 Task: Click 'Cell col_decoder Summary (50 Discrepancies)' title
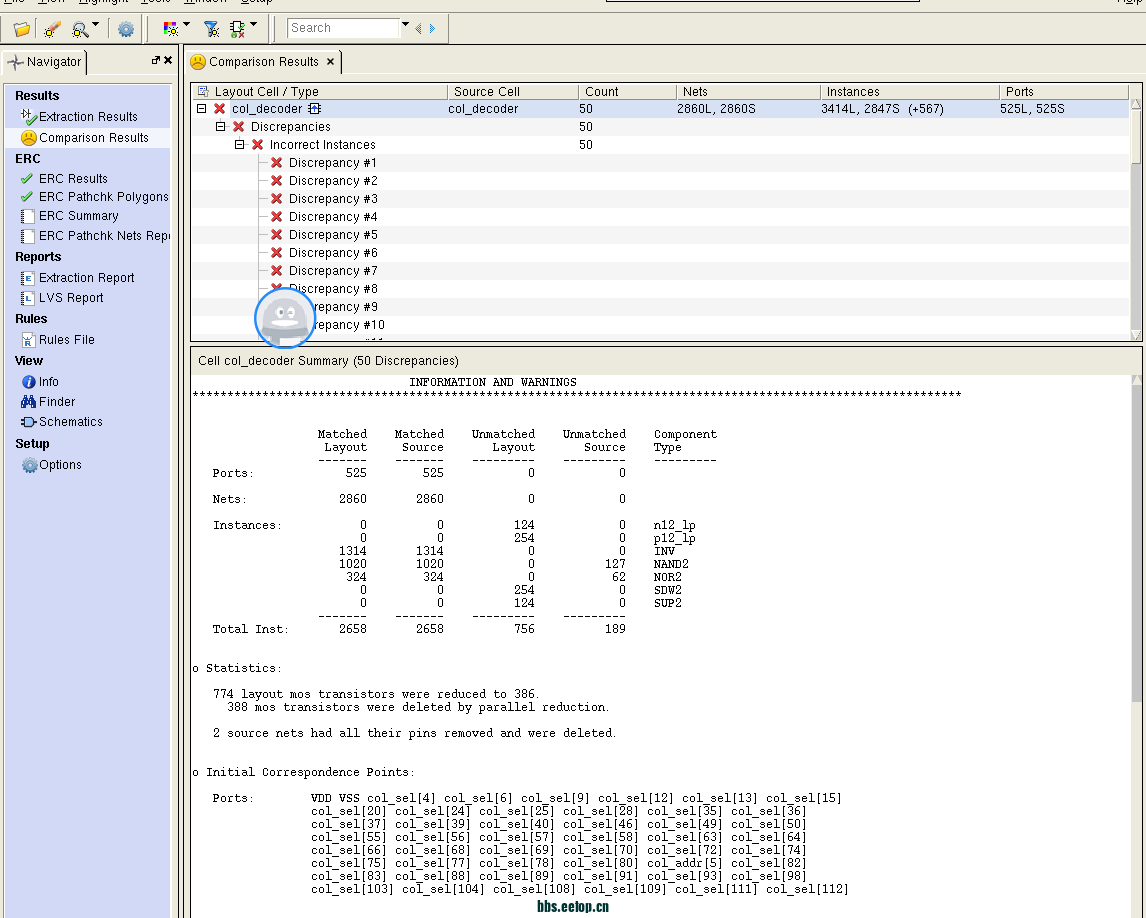pos(328,361)
